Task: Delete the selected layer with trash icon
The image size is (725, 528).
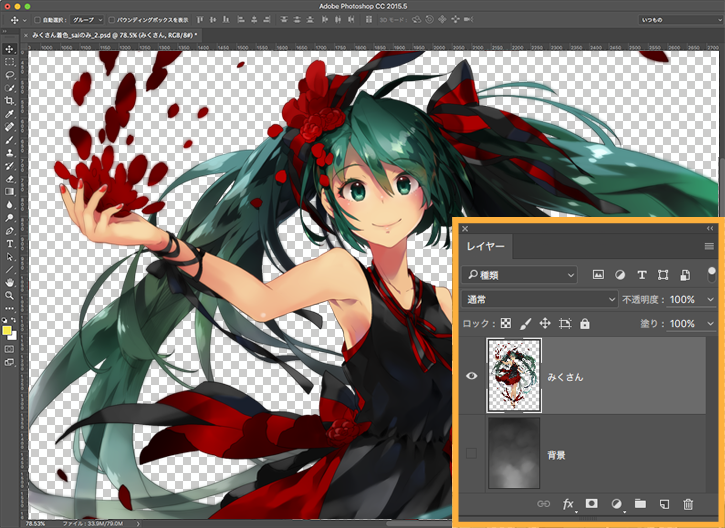Action: [x=688, y=503]
